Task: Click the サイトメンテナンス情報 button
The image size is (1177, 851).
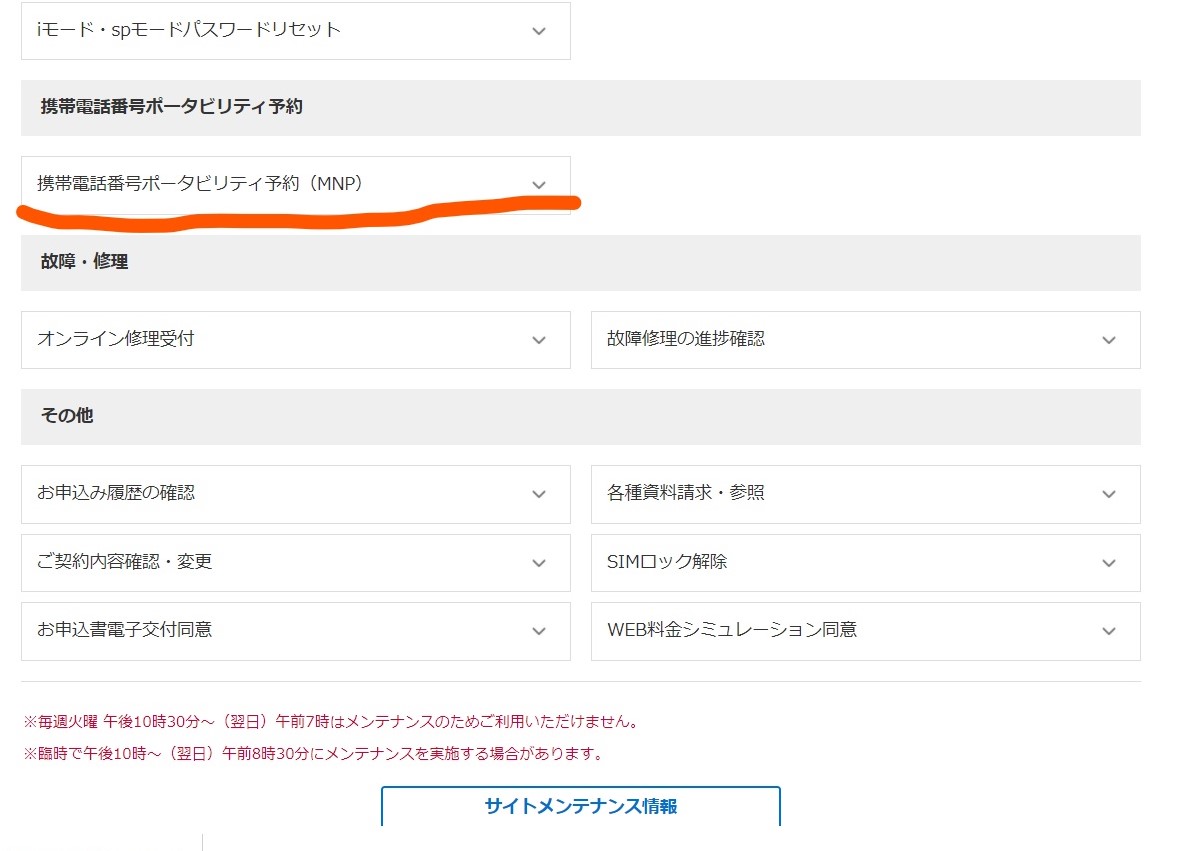Action: coord(581,807)
